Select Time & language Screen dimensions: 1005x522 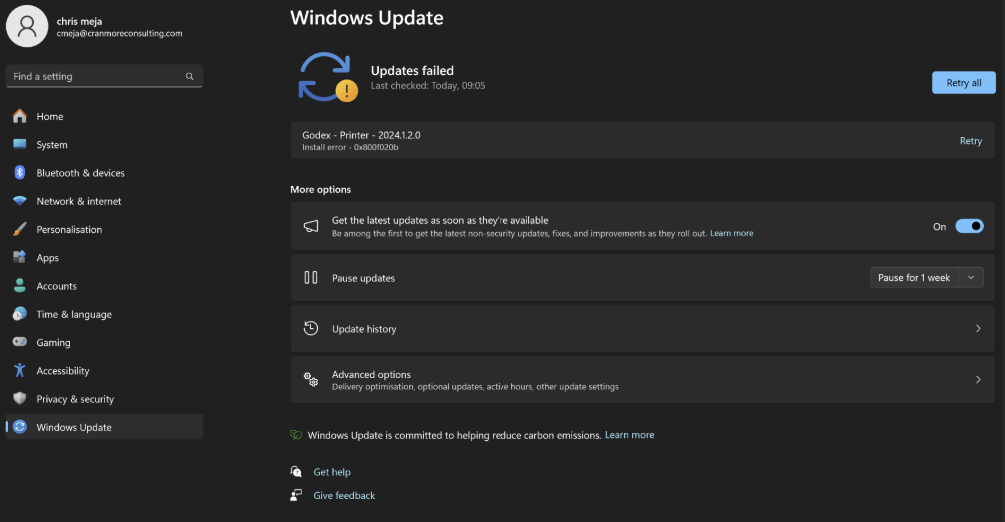point(104,314)
